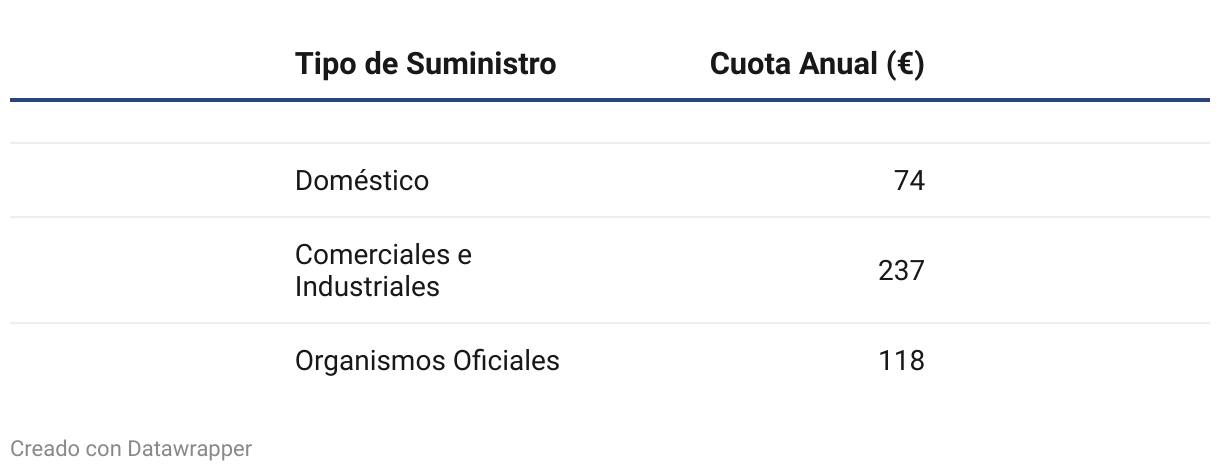Viewport: 1220px width, 472px height.
Task: Open the "Creado con Datawrapper" link
Action: tap(131, 449)
